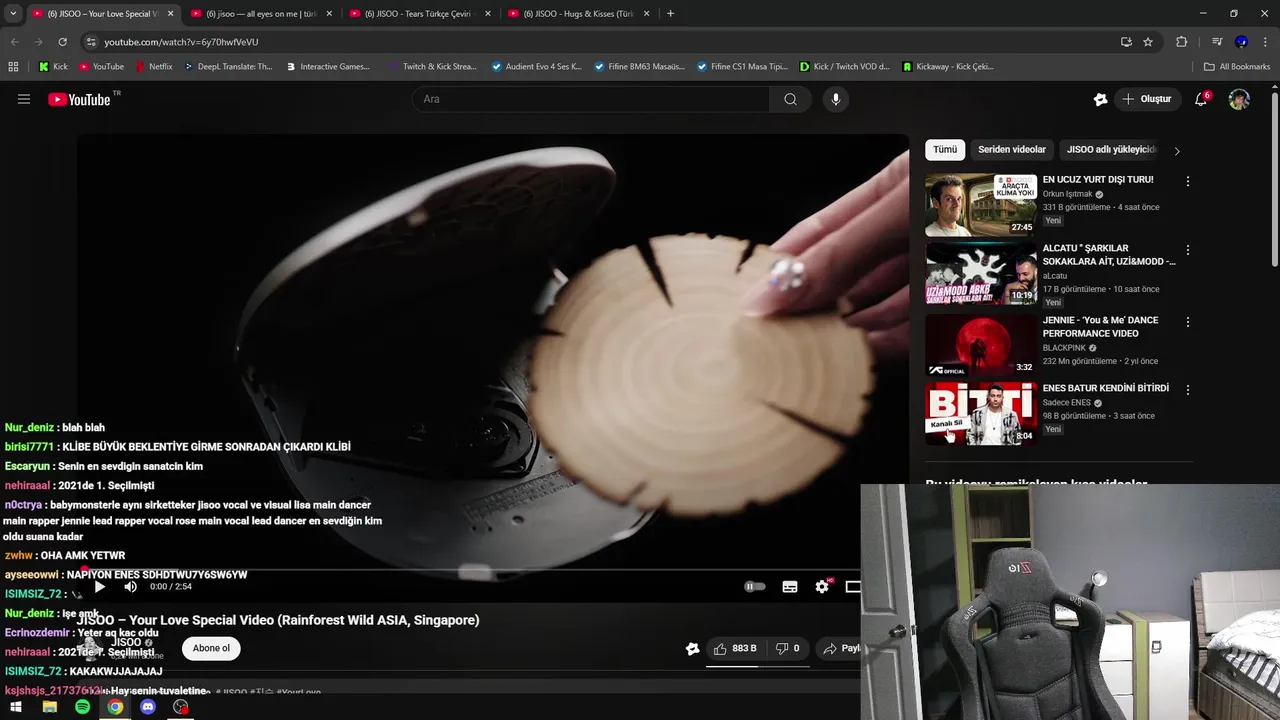Open the JISOO channel name below the title
Screen dimensions: 1280x720
(127, 642)
